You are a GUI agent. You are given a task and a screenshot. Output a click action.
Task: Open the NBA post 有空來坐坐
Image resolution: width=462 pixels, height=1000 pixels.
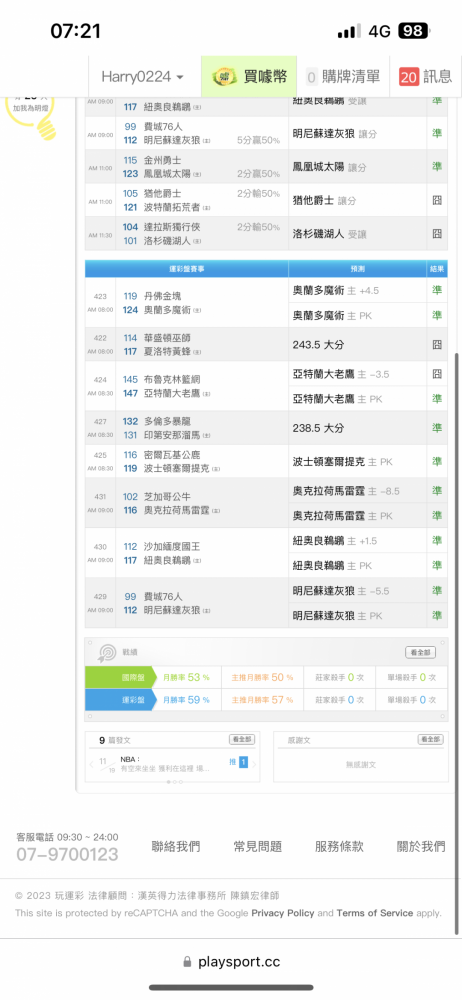click(165, 765)
